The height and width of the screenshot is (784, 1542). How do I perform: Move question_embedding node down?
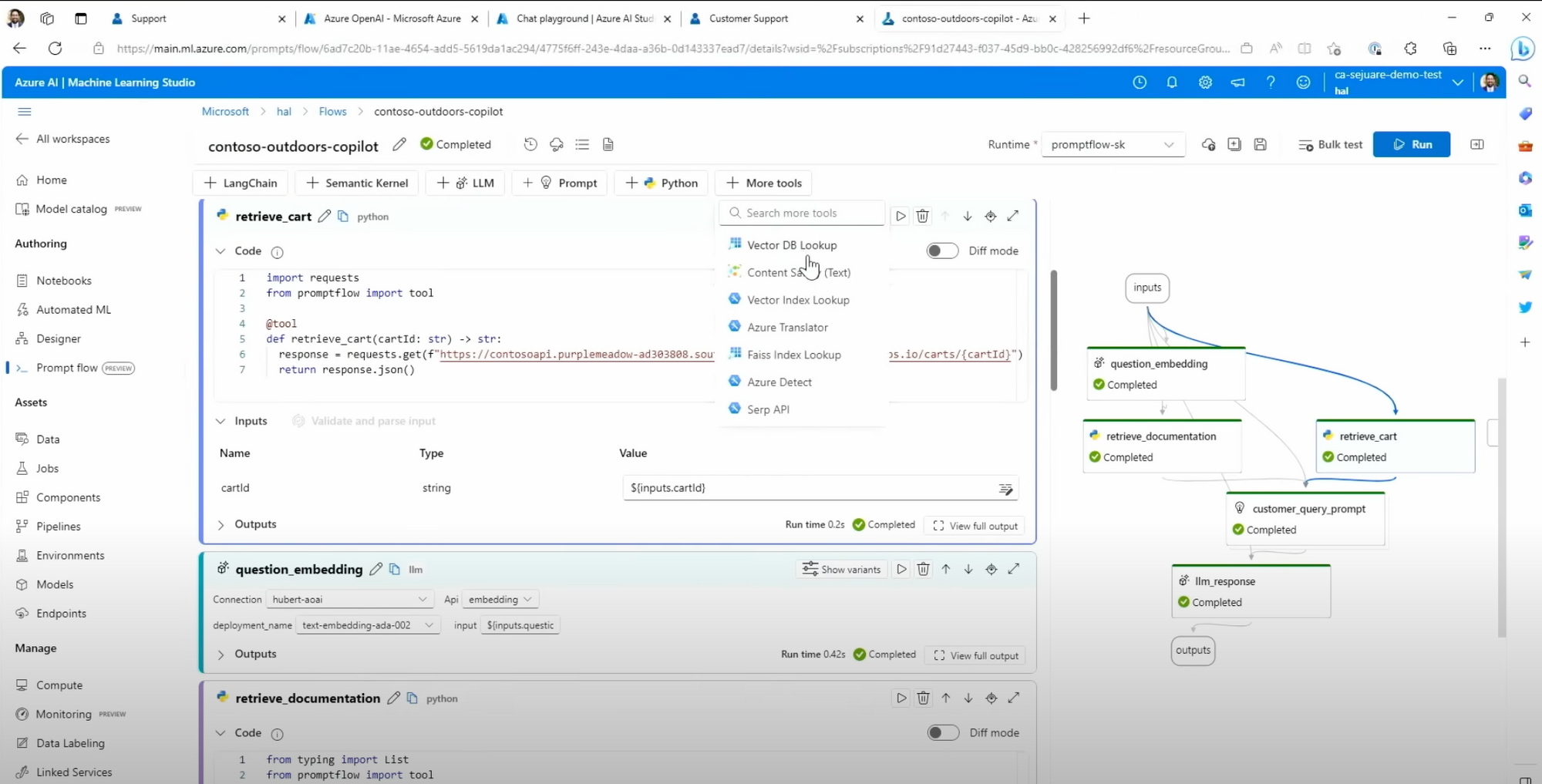[x=968, y=570]
